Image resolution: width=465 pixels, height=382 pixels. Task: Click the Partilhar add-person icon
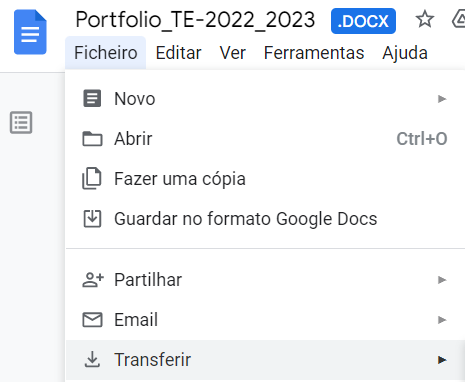coord(93,280)
